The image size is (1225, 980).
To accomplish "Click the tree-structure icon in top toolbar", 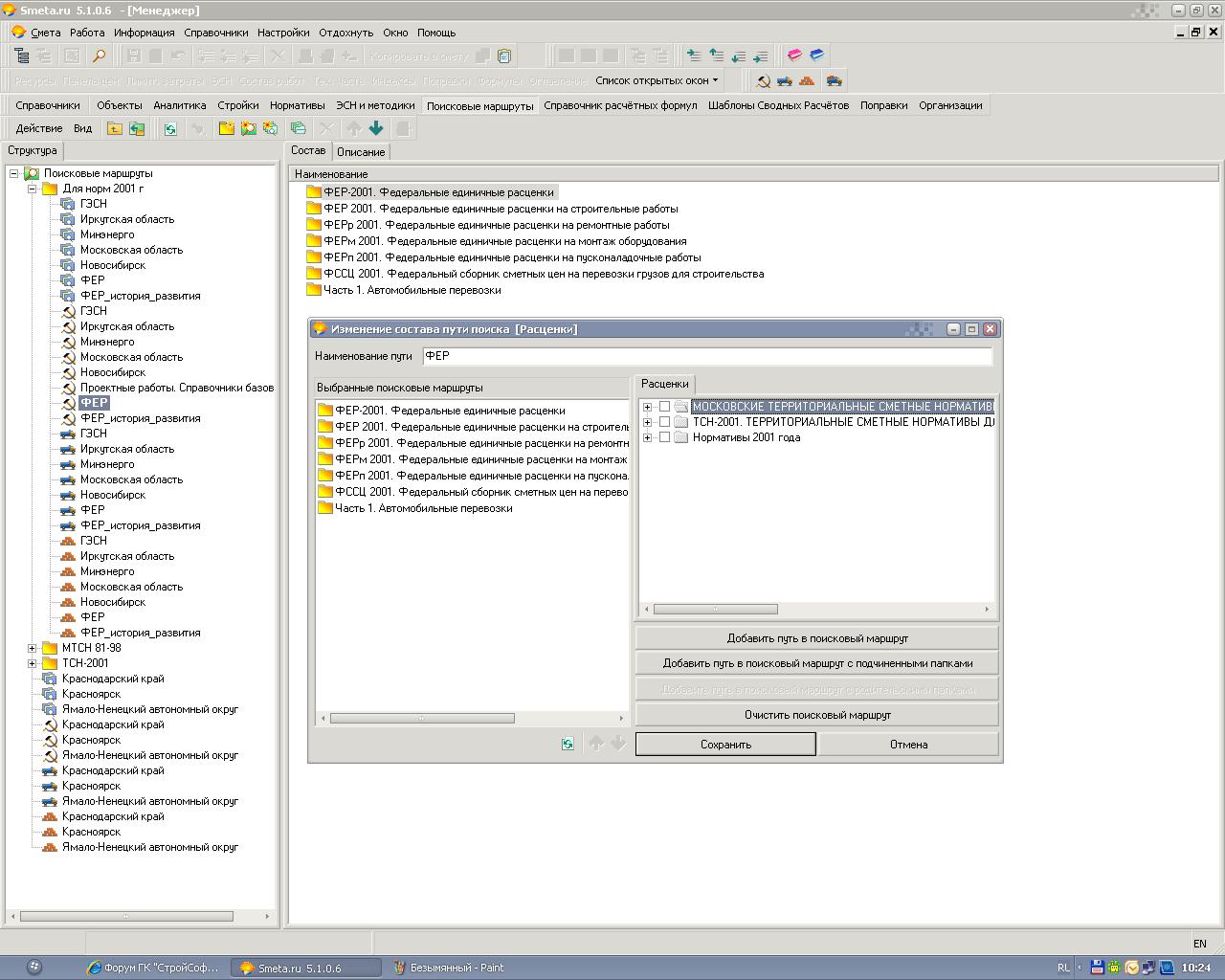I will pyautogui.click(x=22, y=56).
